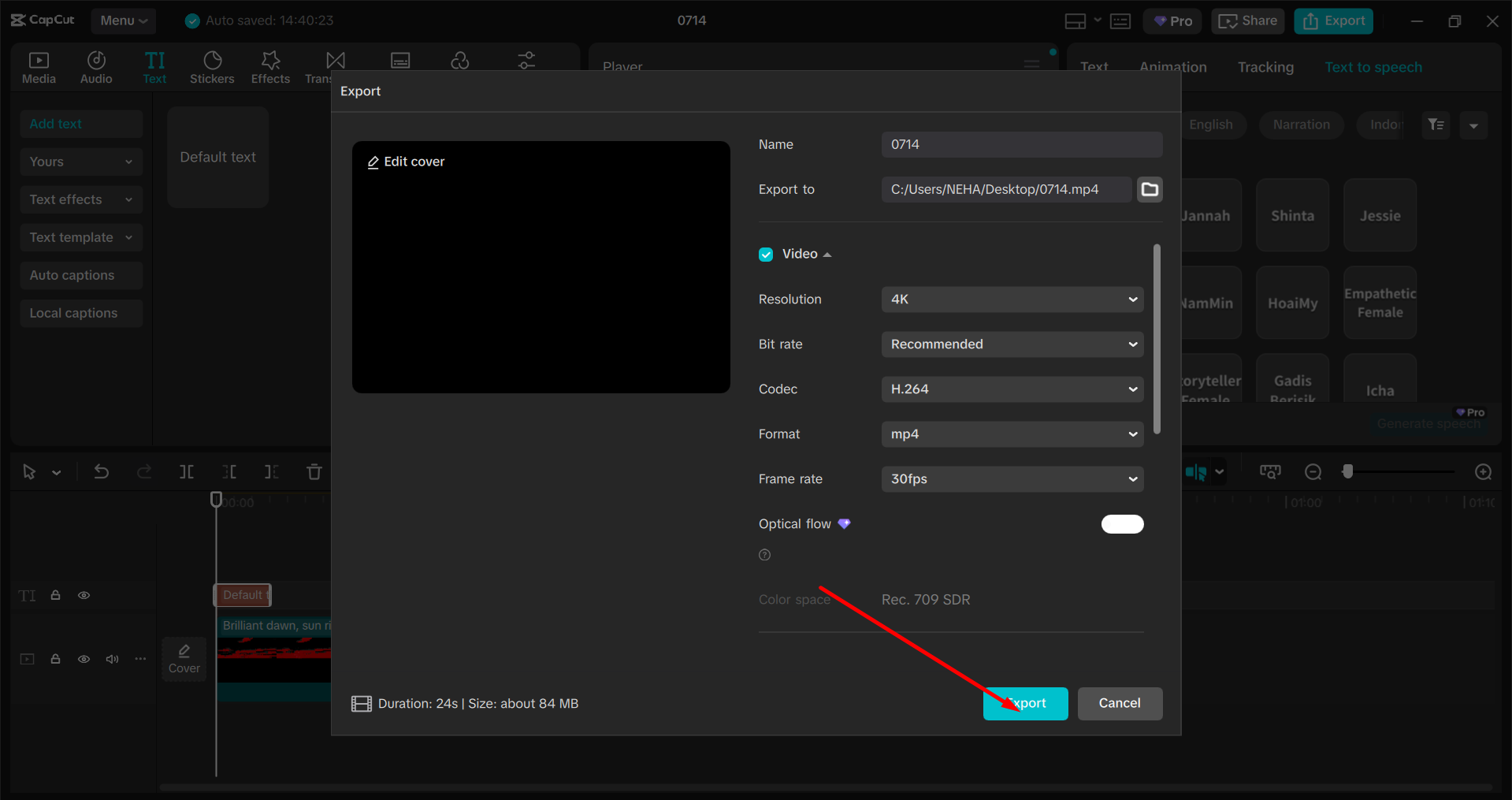Click the Delete left trim icon
Viewport: 1512px width, 800px height.
229,472
